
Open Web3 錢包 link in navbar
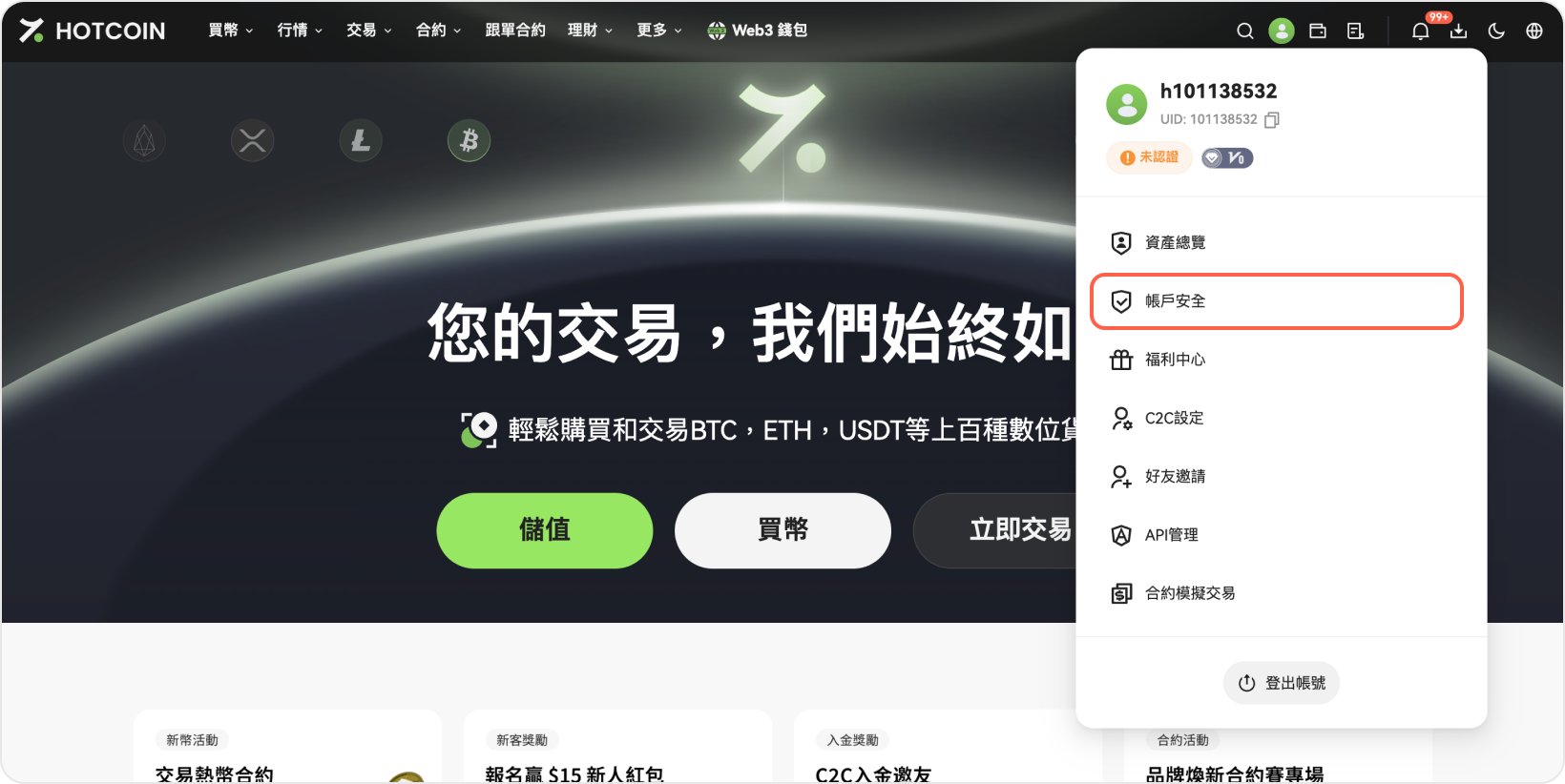(x=758, y=31)
